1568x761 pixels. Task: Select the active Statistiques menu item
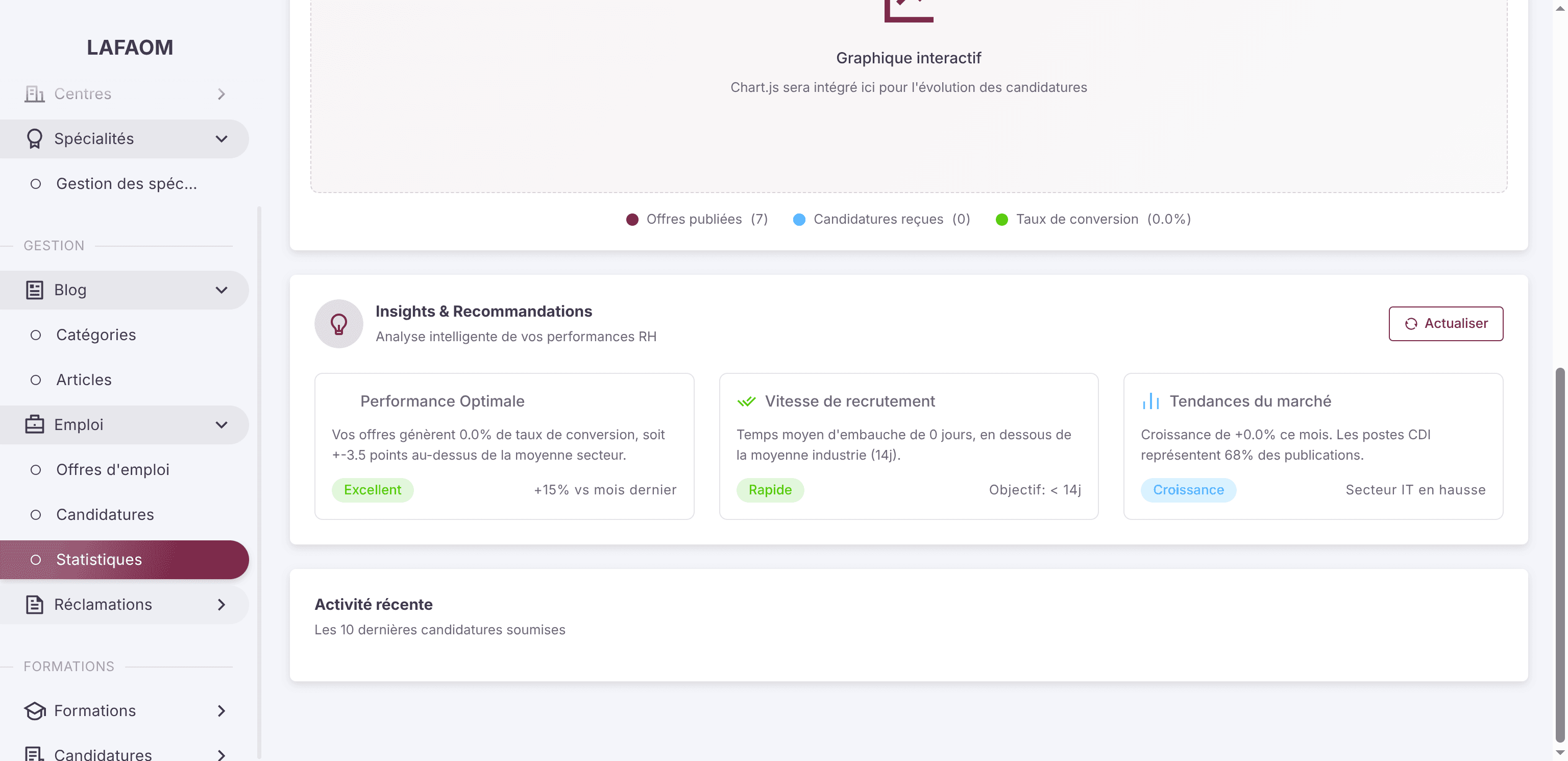coord(124,559)
